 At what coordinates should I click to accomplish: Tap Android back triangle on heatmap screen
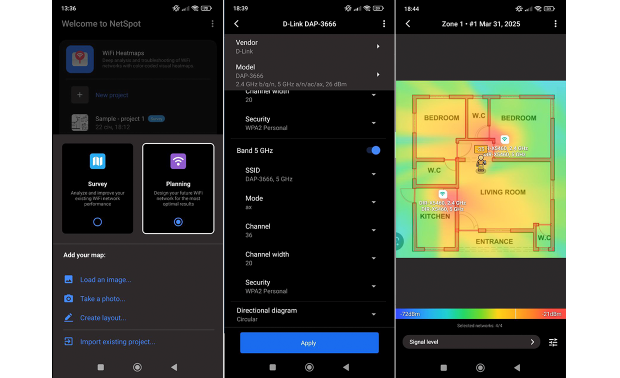[x=517, y=367]
